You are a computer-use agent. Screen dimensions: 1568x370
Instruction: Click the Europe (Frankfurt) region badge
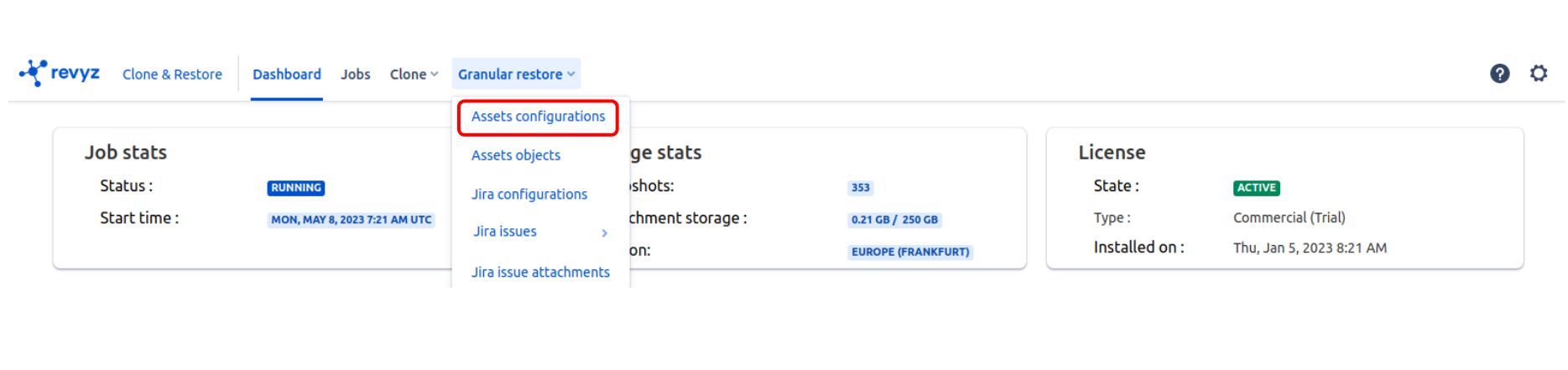(910, 252)
